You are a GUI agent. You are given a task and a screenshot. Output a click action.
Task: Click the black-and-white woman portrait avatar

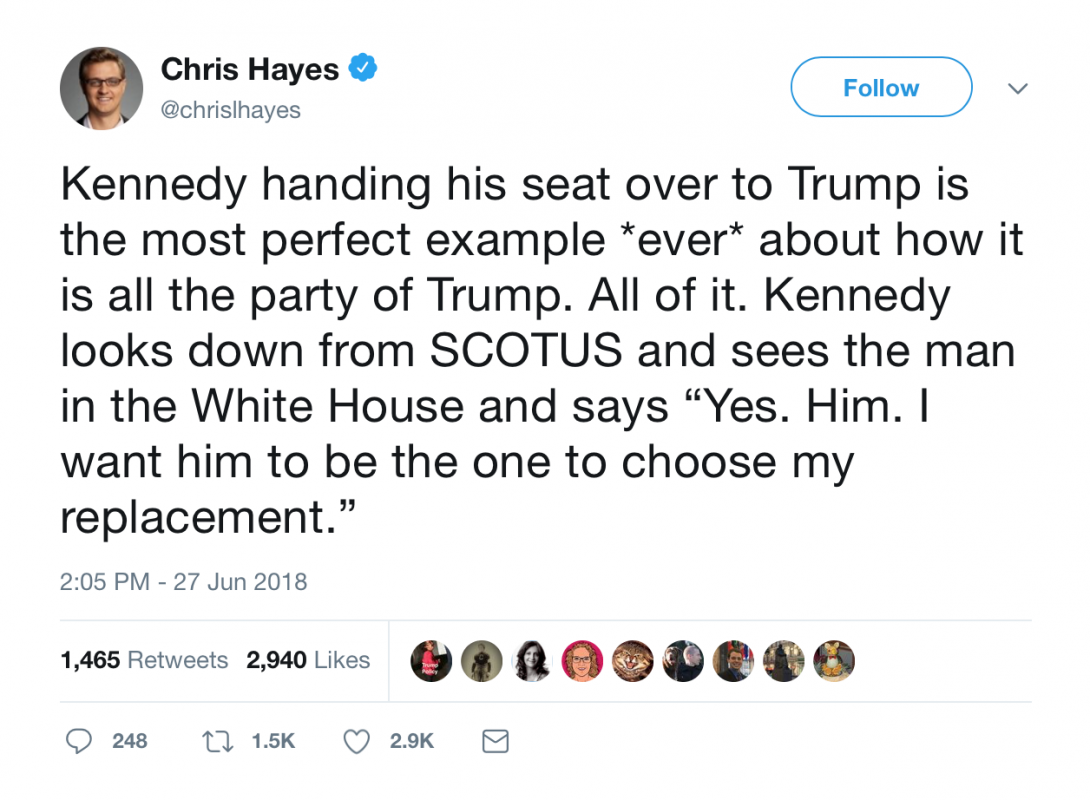532,660
